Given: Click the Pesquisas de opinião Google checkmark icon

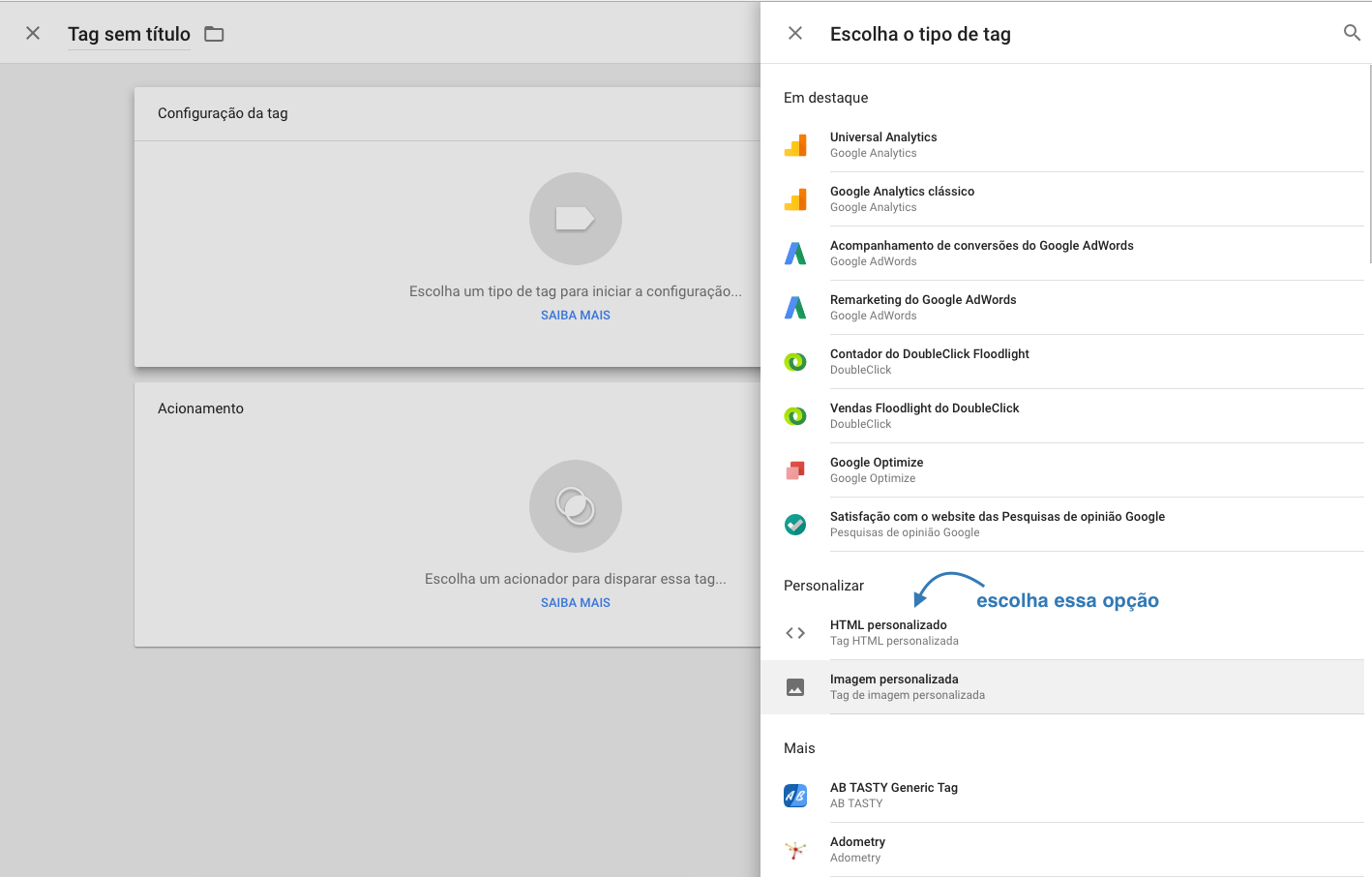Looking at the screenshot, I should 795,525.
